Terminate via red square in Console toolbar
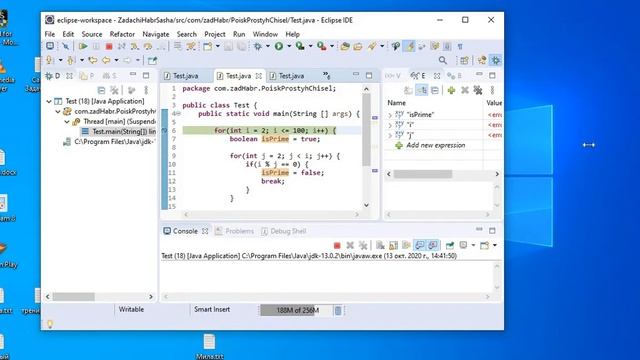The image size is (640, 360). 337,245
